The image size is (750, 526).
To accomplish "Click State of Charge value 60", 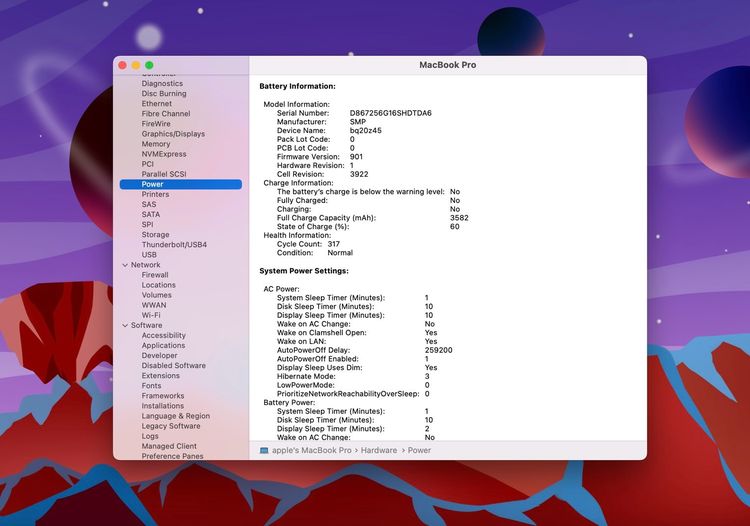I will (x=454, y=227).
